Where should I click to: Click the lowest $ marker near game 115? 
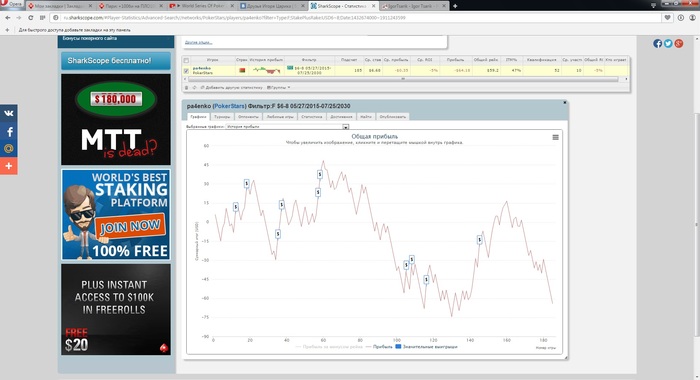(x=426, y=280)
